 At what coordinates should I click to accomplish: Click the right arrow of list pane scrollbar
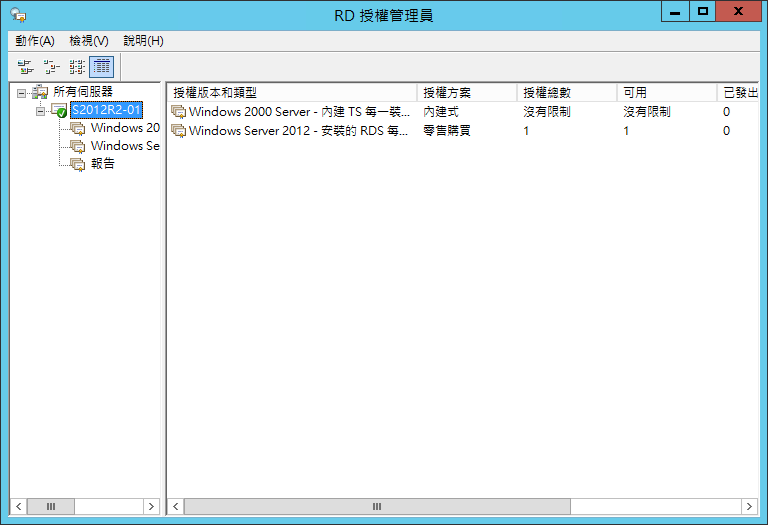[x=749, y=506]
